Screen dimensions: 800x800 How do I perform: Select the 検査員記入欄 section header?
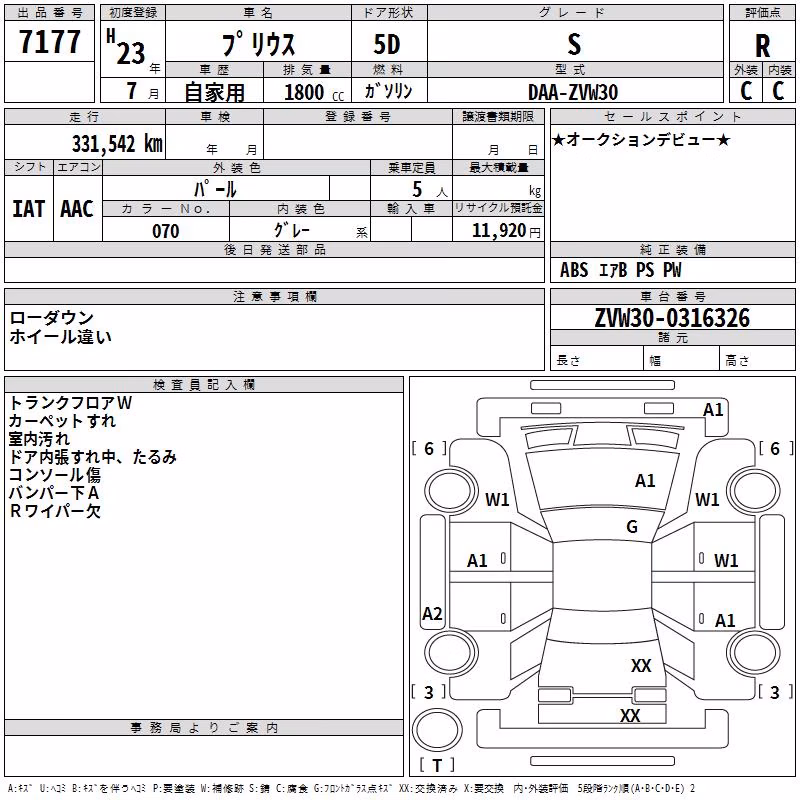[x=204, y=385]
